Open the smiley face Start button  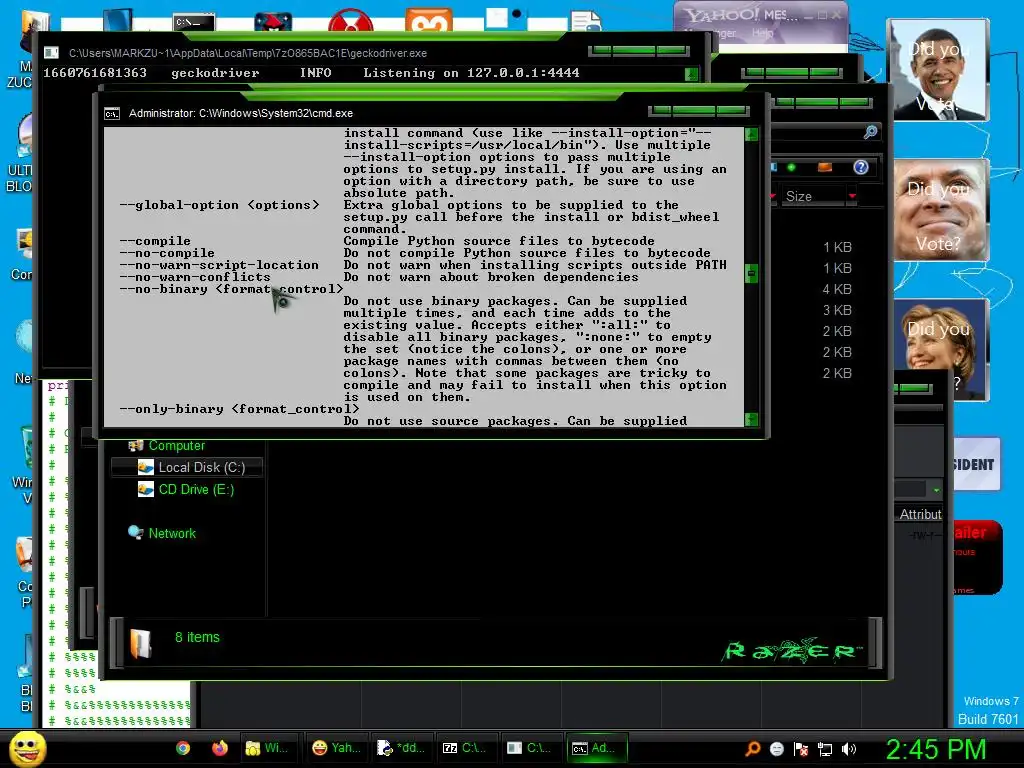[x=27, y=748]
